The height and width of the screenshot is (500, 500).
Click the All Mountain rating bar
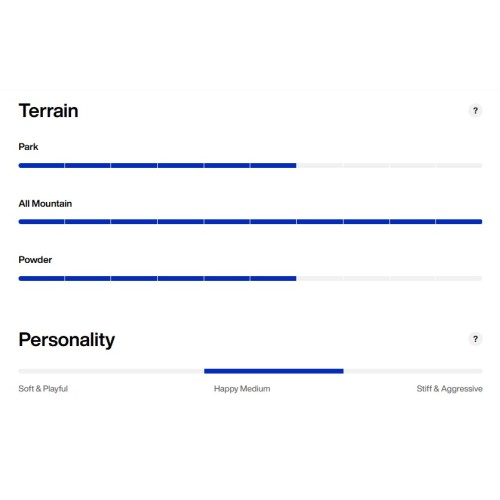pyautogui.click(x=250, y=222)
